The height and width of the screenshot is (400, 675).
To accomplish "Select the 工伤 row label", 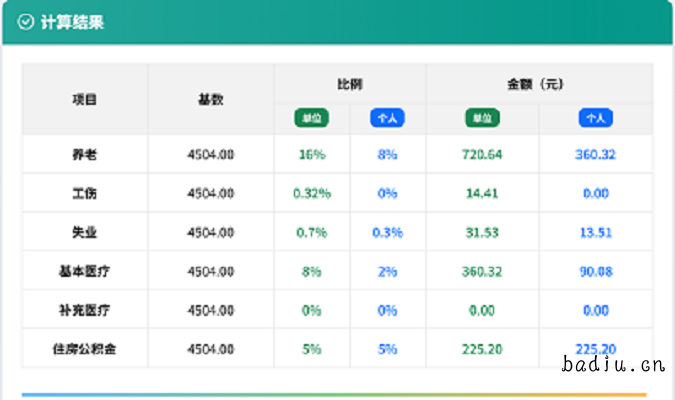I will pos(85,193).
